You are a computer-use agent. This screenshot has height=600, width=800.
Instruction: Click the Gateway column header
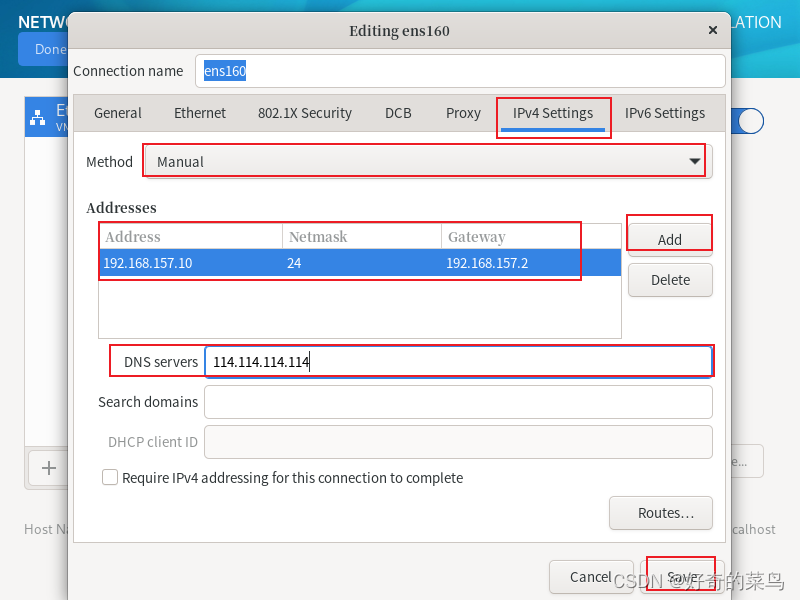(531, 237)
